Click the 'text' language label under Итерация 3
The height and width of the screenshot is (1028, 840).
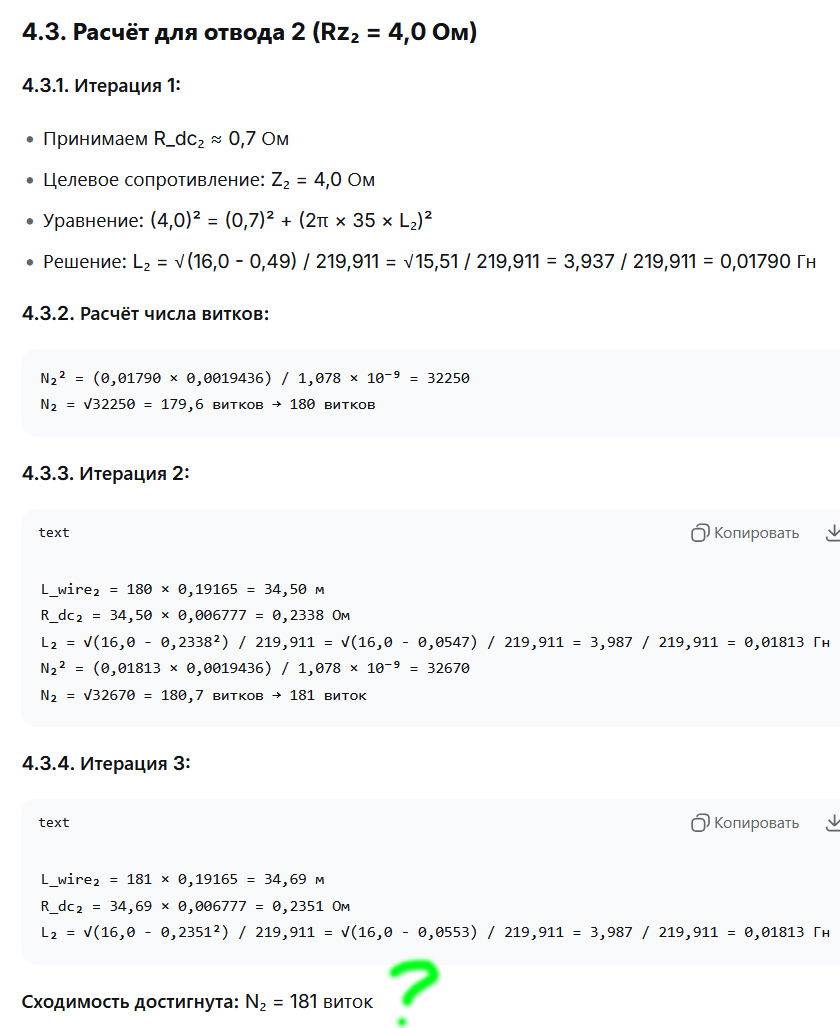54,823
